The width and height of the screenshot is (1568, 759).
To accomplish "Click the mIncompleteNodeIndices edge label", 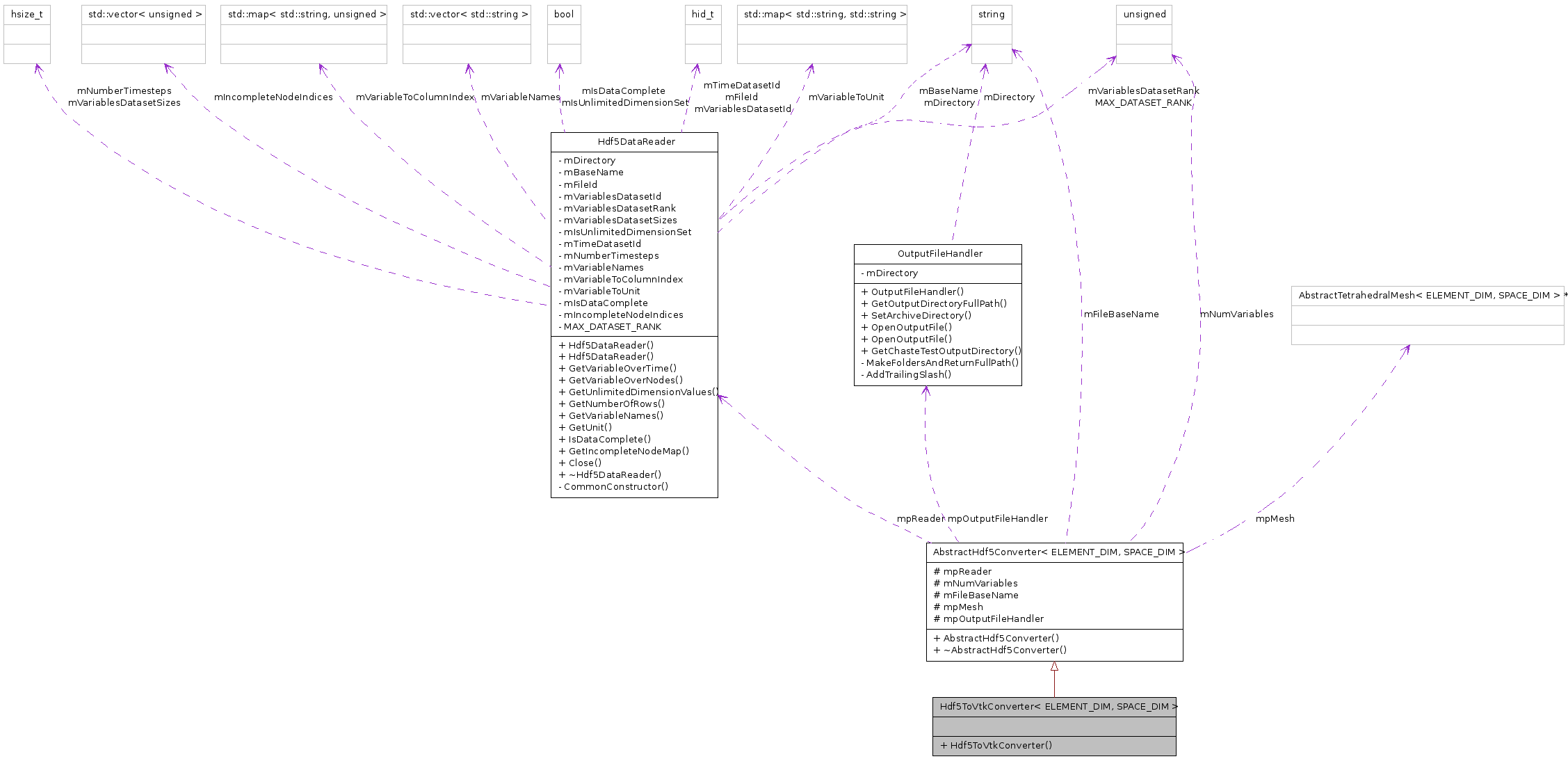I will pos(273,97).
